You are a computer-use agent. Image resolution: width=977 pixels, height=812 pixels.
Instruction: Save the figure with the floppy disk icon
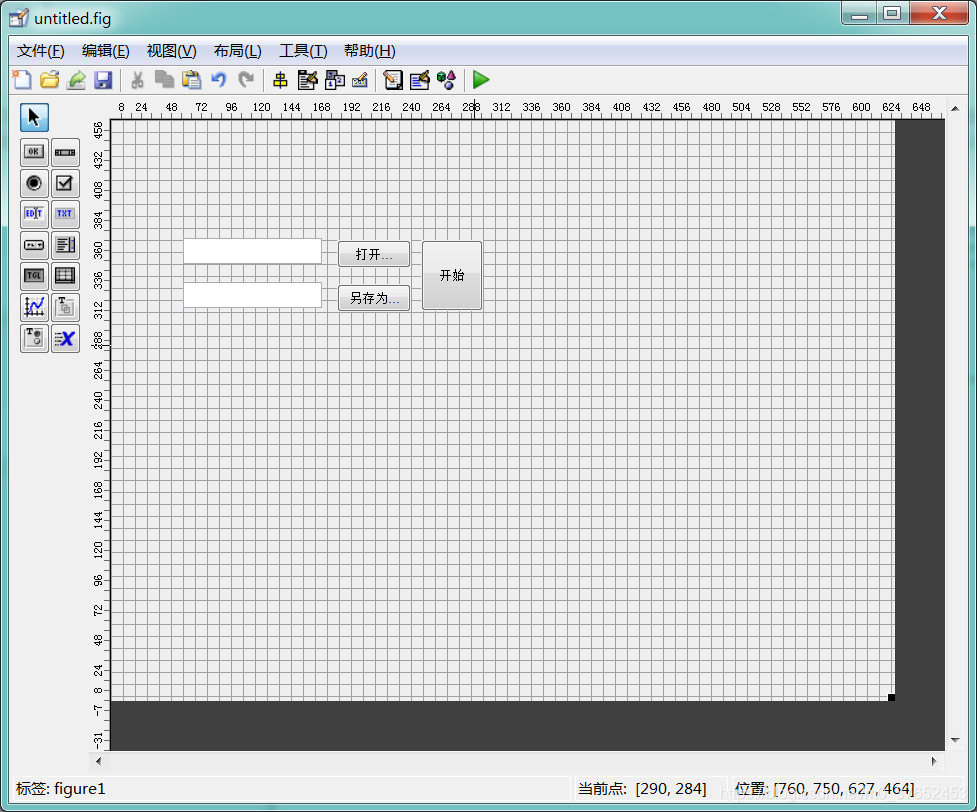[x=103, y=80]
